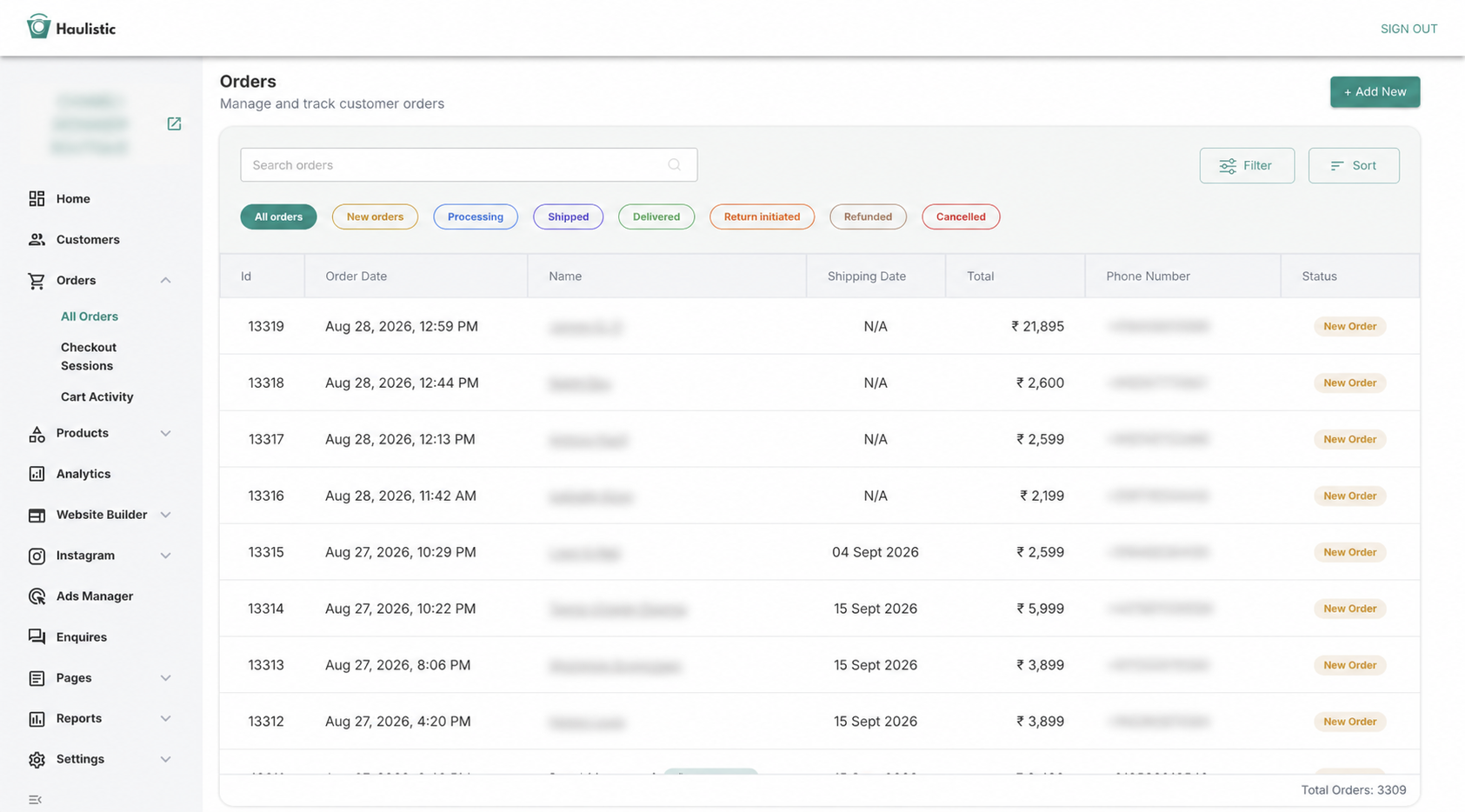Expand the Settings submenu chevron
1465x812 pixels.
point(165,759)
